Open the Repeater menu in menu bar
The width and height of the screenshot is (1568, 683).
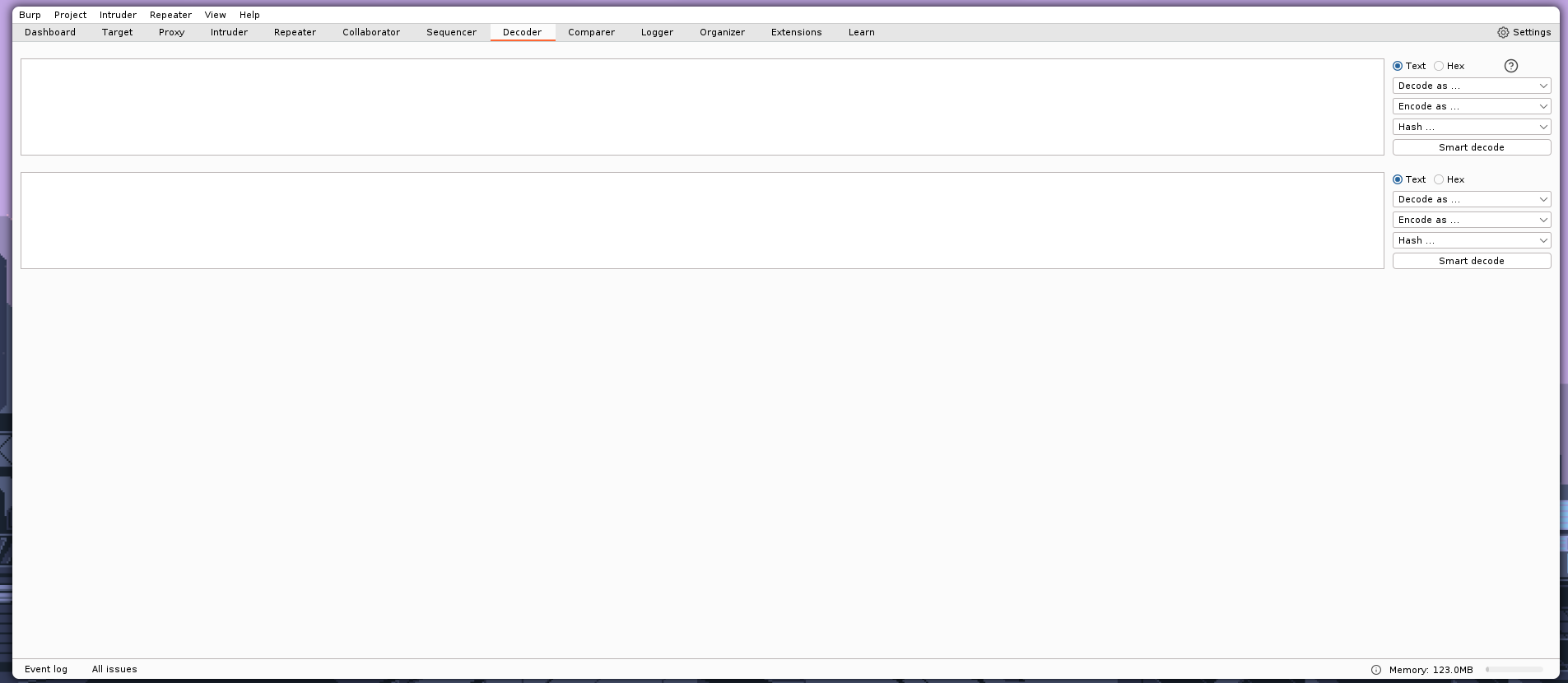click(x=170, y=15)
